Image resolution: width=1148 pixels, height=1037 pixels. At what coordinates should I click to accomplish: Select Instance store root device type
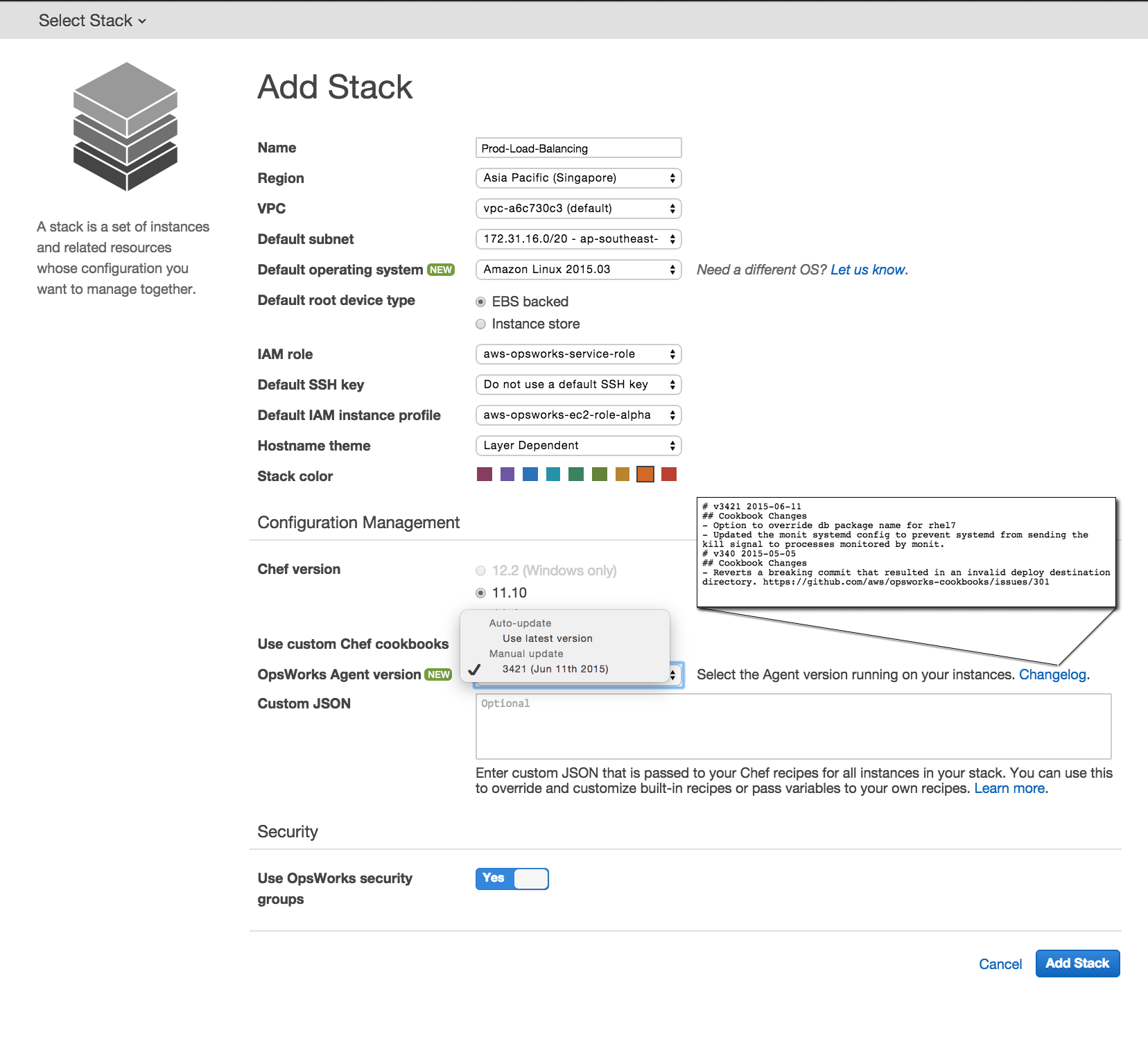(x=480, y=324)
